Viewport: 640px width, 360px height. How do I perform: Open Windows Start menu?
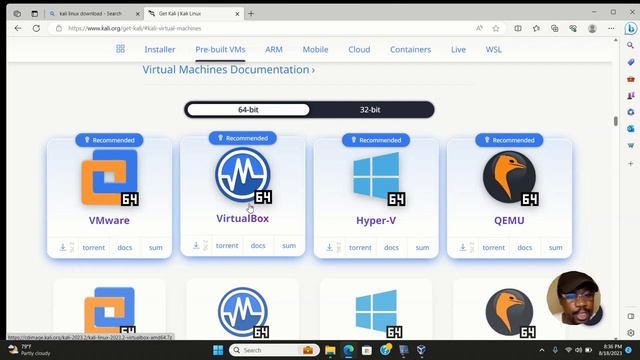218,350
